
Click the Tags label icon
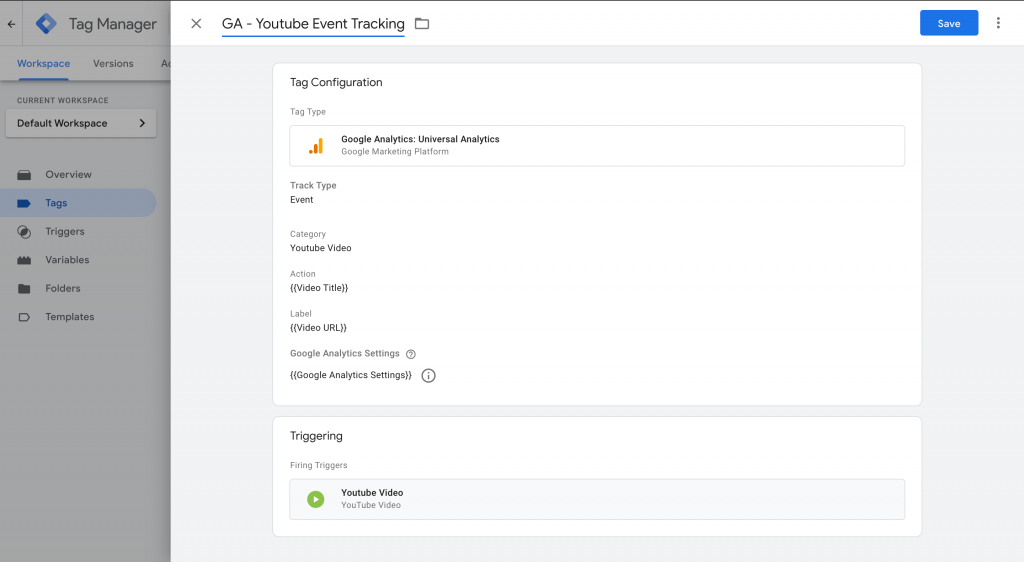(x=24, y=203)
